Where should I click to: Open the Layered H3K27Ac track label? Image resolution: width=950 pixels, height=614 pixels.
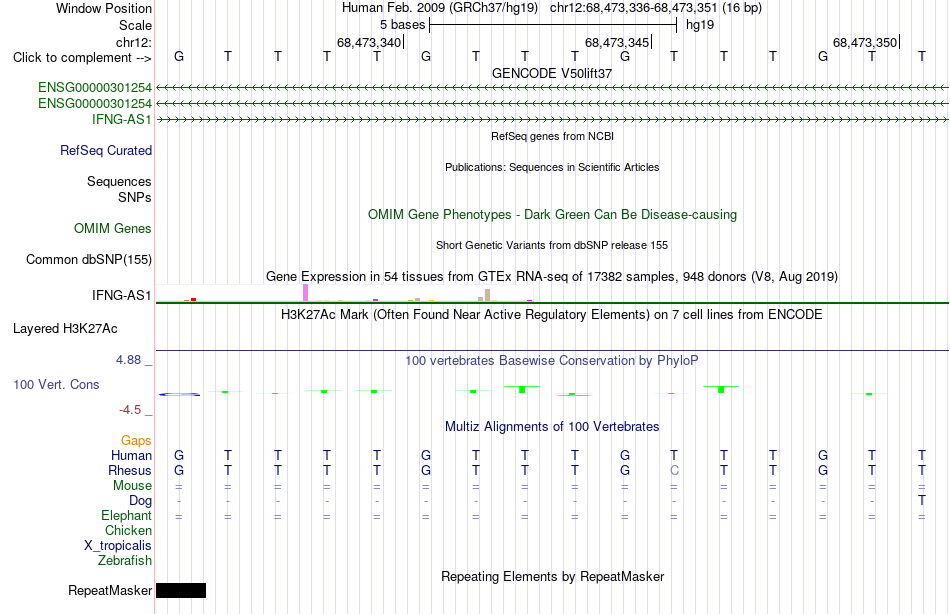(x=65, y=329)
